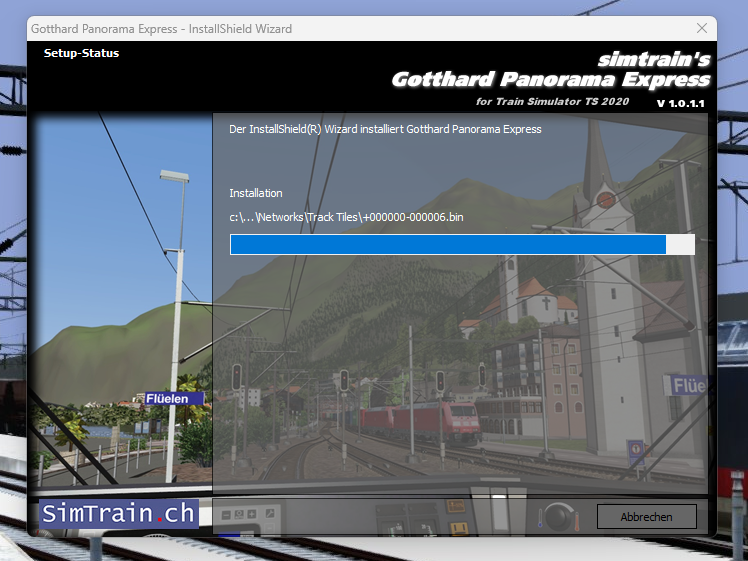
Task: Click the Gotthard Panorama Express logo text
Action: [551, 79]
